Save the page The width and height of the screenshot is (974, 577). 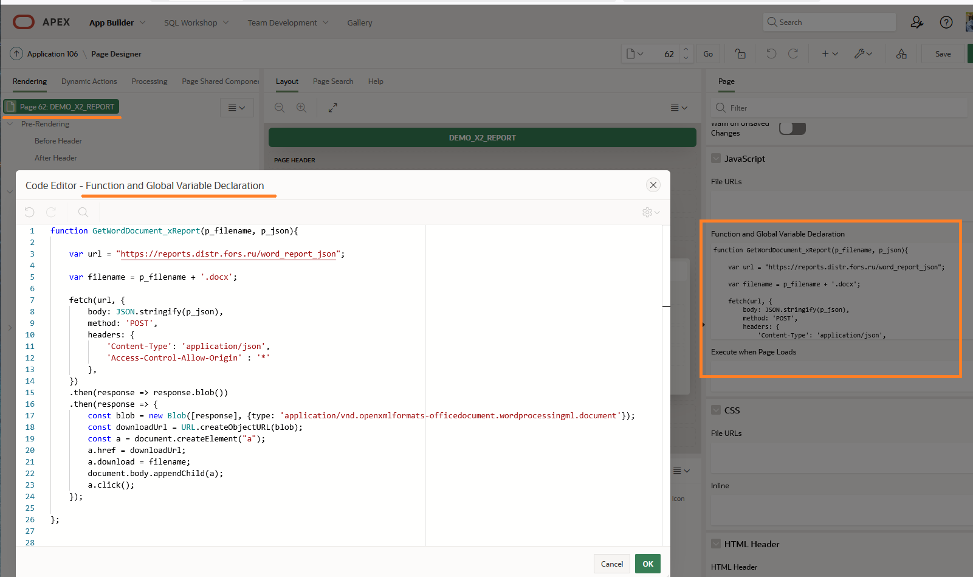click(x=942, y=54)
